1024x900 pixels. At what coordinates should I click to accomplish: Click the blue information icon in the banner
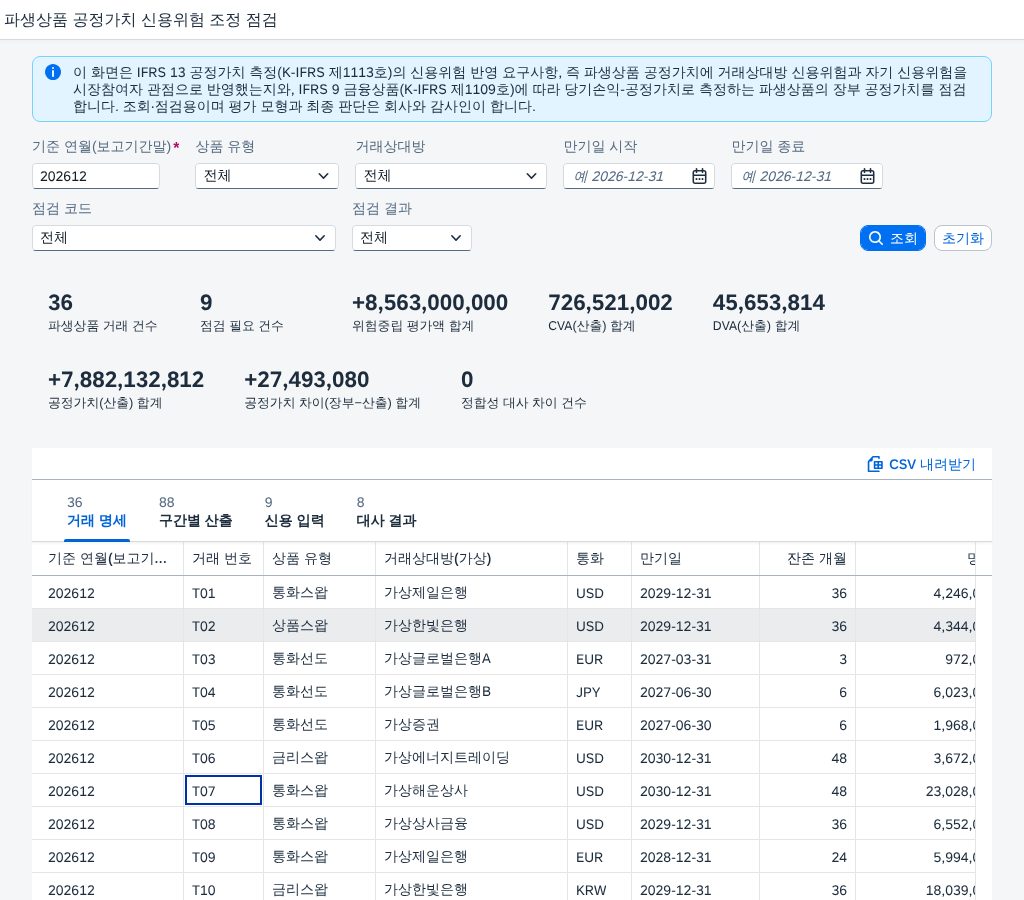[53, 72]
